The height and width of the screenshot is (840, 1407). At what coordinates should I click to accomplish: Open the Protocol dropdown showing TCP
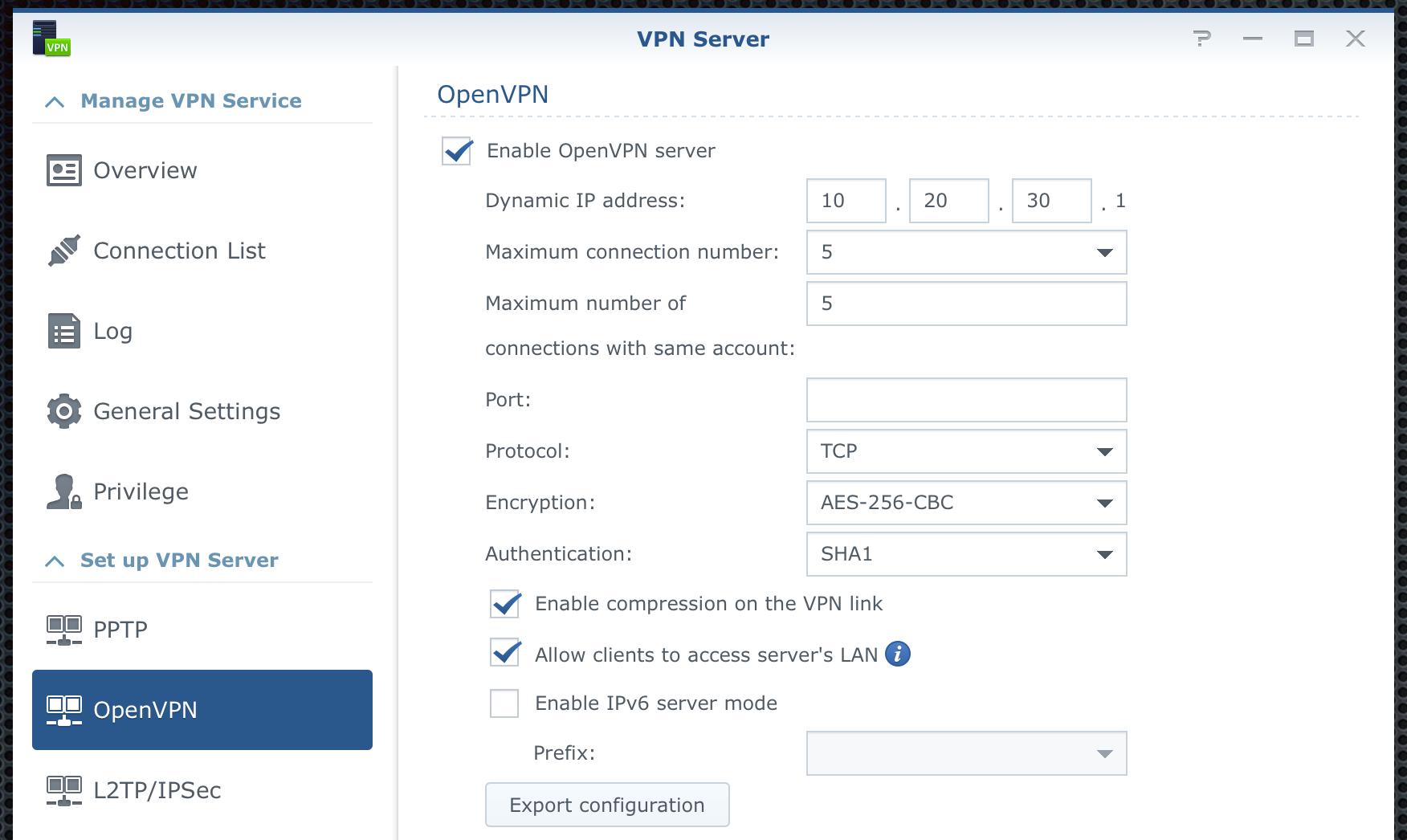point(967,451)
